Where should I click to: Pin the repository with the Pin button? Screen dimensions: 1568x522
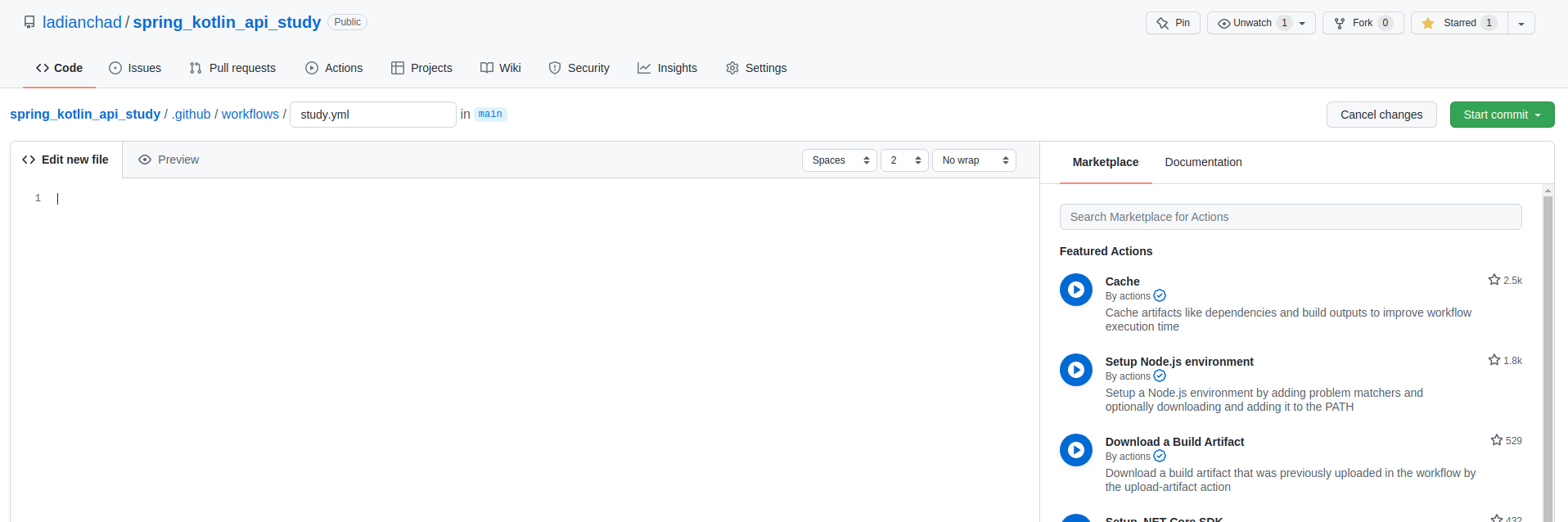point(1173,23)
